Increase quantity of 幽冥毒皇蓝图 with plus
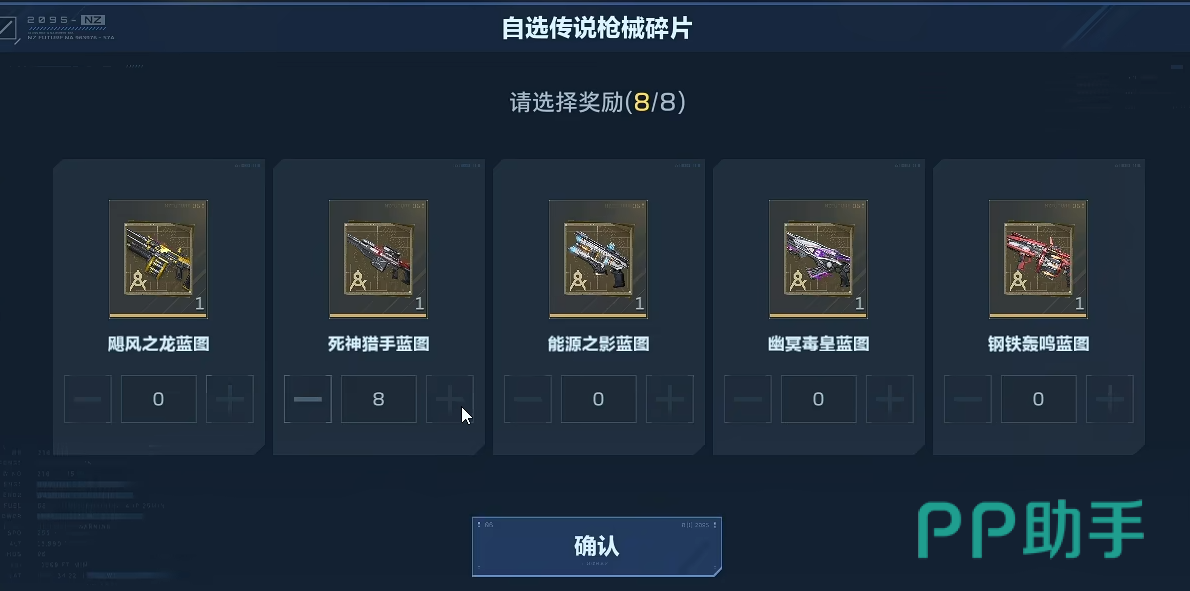The height and width of the screenshot is (591, 1190). tap(889, 399)
